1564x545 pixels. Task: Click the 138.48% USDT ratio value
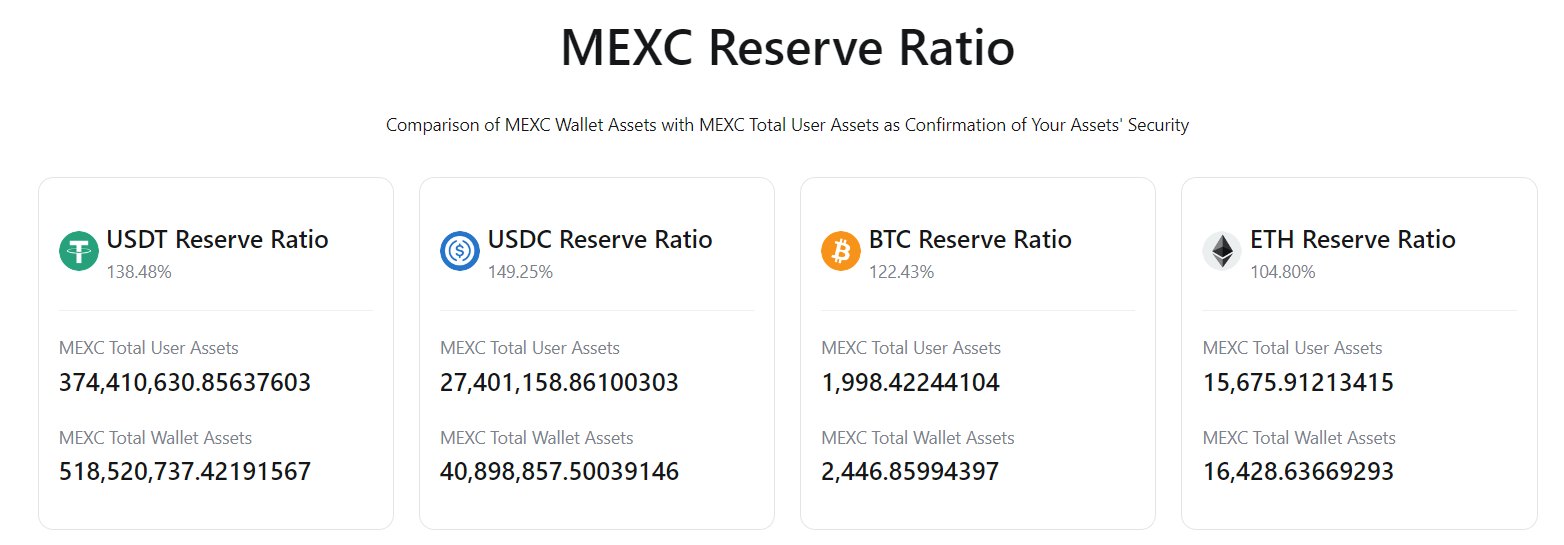[x=139, y=272]
